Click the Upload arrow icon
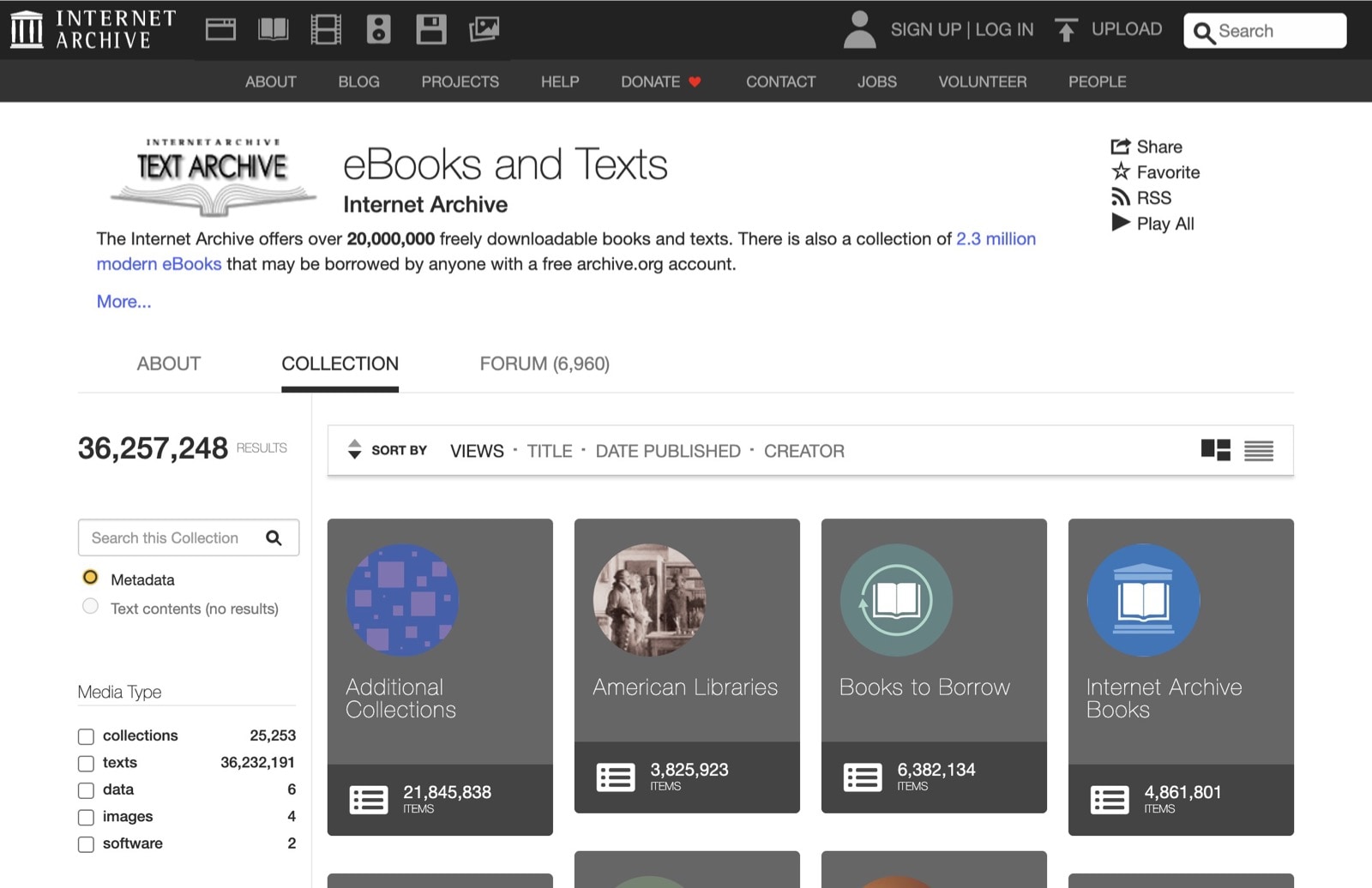Viewport: 1372px width, 888px height. tap(1065, 28)
